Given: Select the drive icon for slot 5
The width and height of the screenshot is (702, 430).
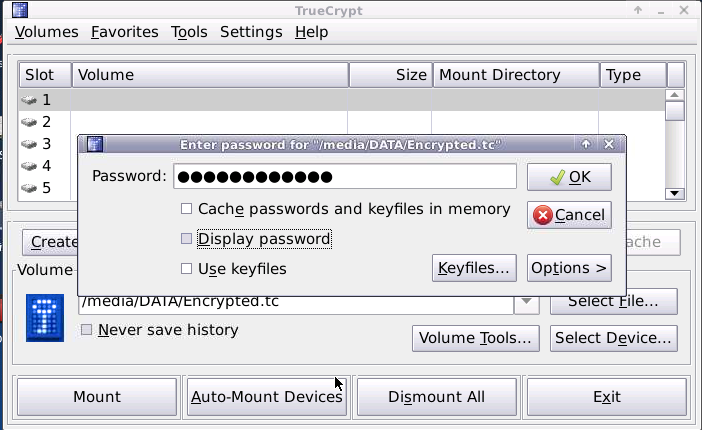Looking at the screenshot, I should pyautogui.click(x=30, y=188).
